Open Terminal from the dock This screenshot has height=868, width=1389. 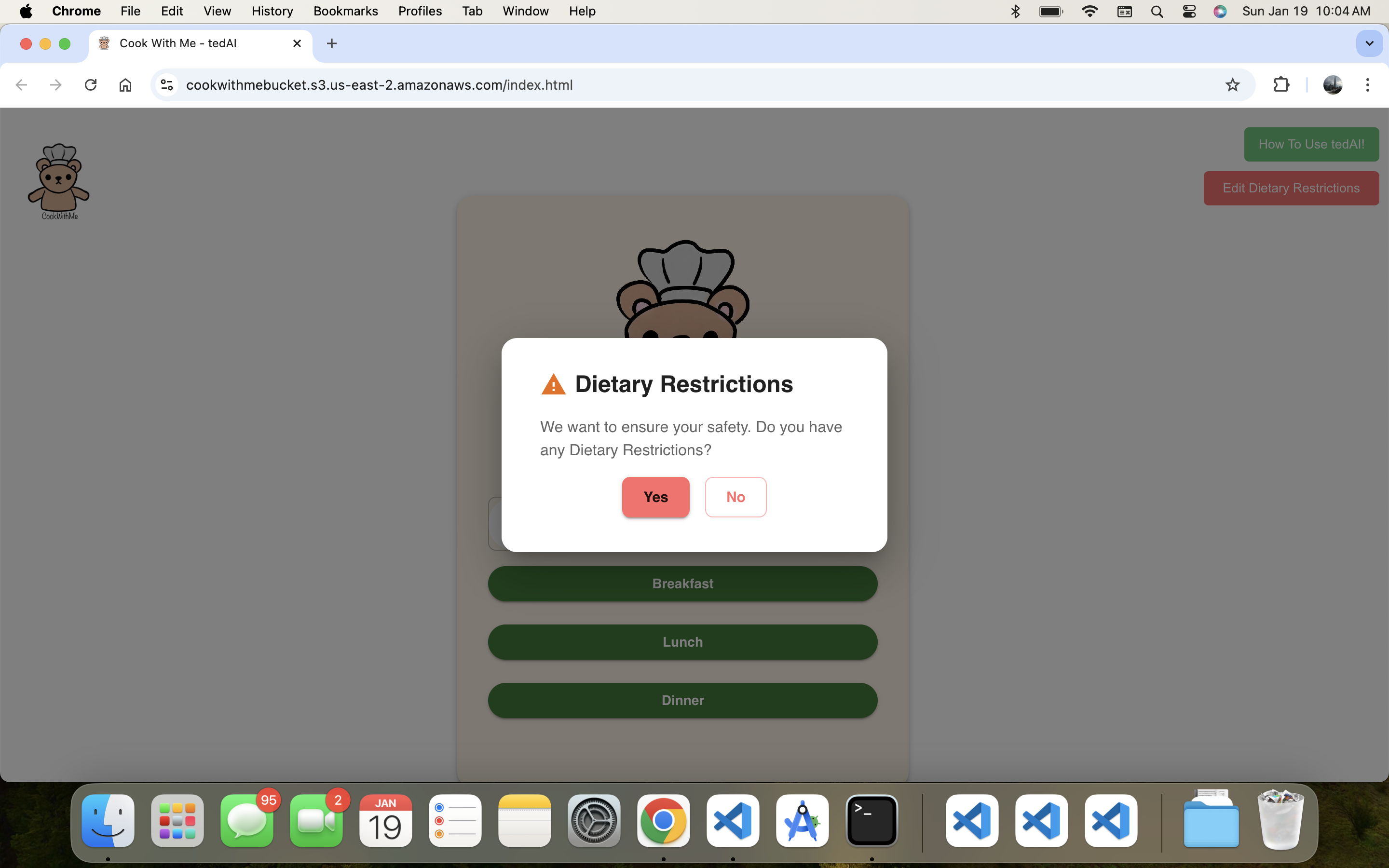872,821
